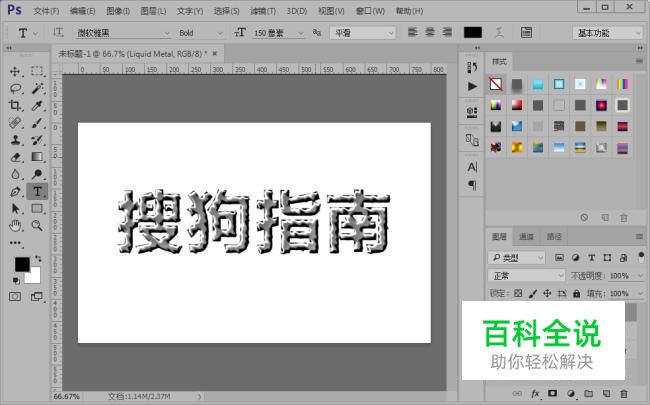The width and height of the screenshot is (650, 405).
Task: Select the Eyedropper tool
Action: tap(37, 106)
